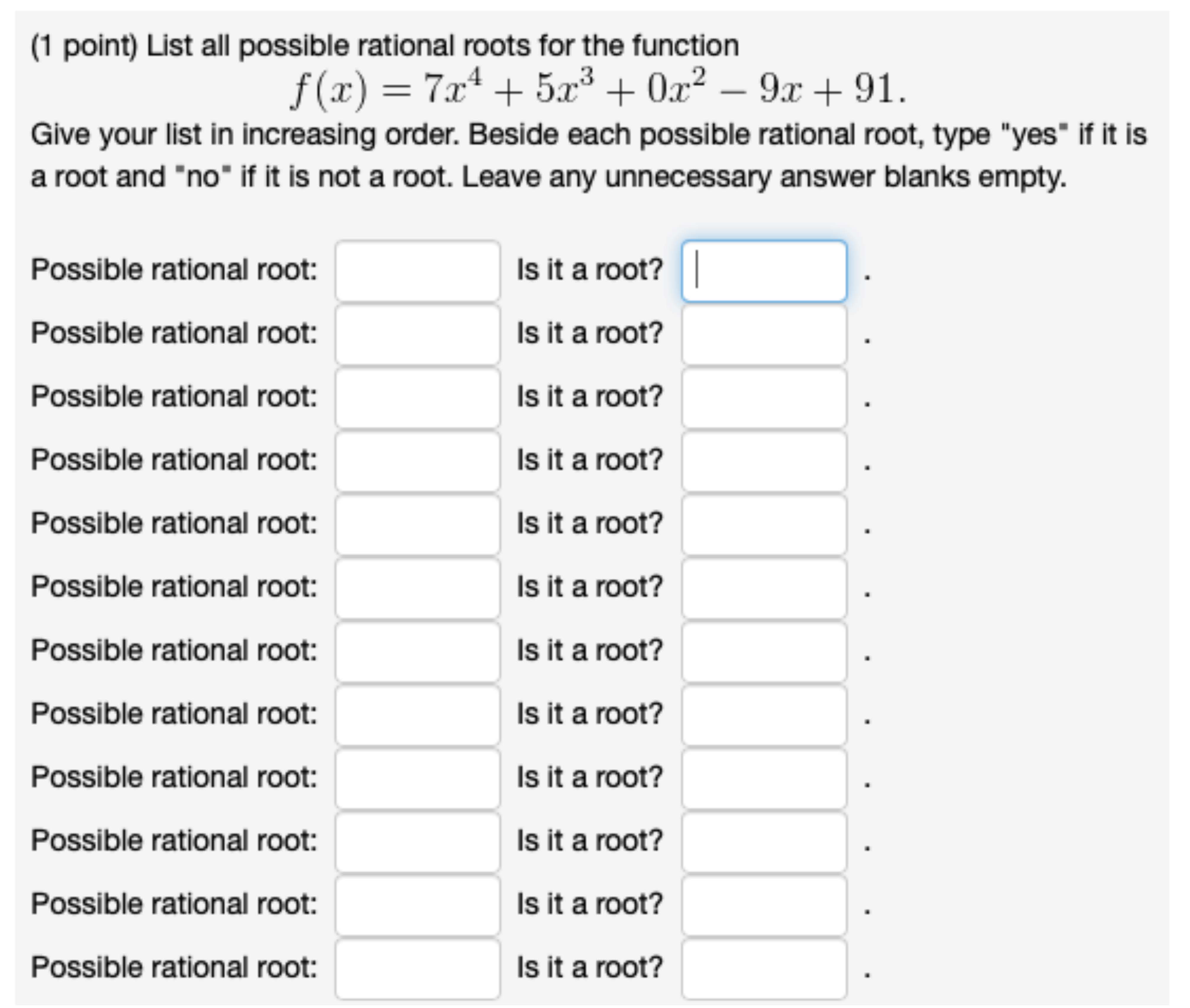Click the sixth 'Is it a root?' input
Viewport: 1190px width, 1008px height.
click(764, 588)
